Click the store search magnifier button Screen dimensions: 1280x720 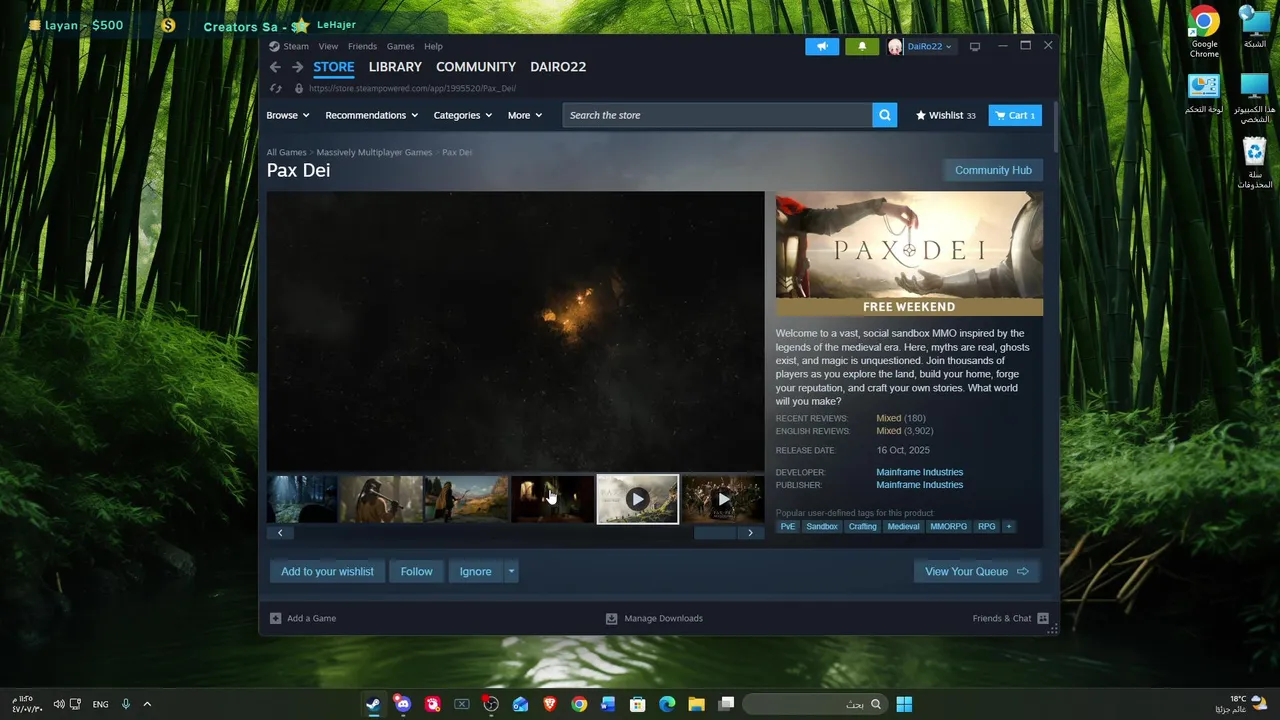[884, 115]
